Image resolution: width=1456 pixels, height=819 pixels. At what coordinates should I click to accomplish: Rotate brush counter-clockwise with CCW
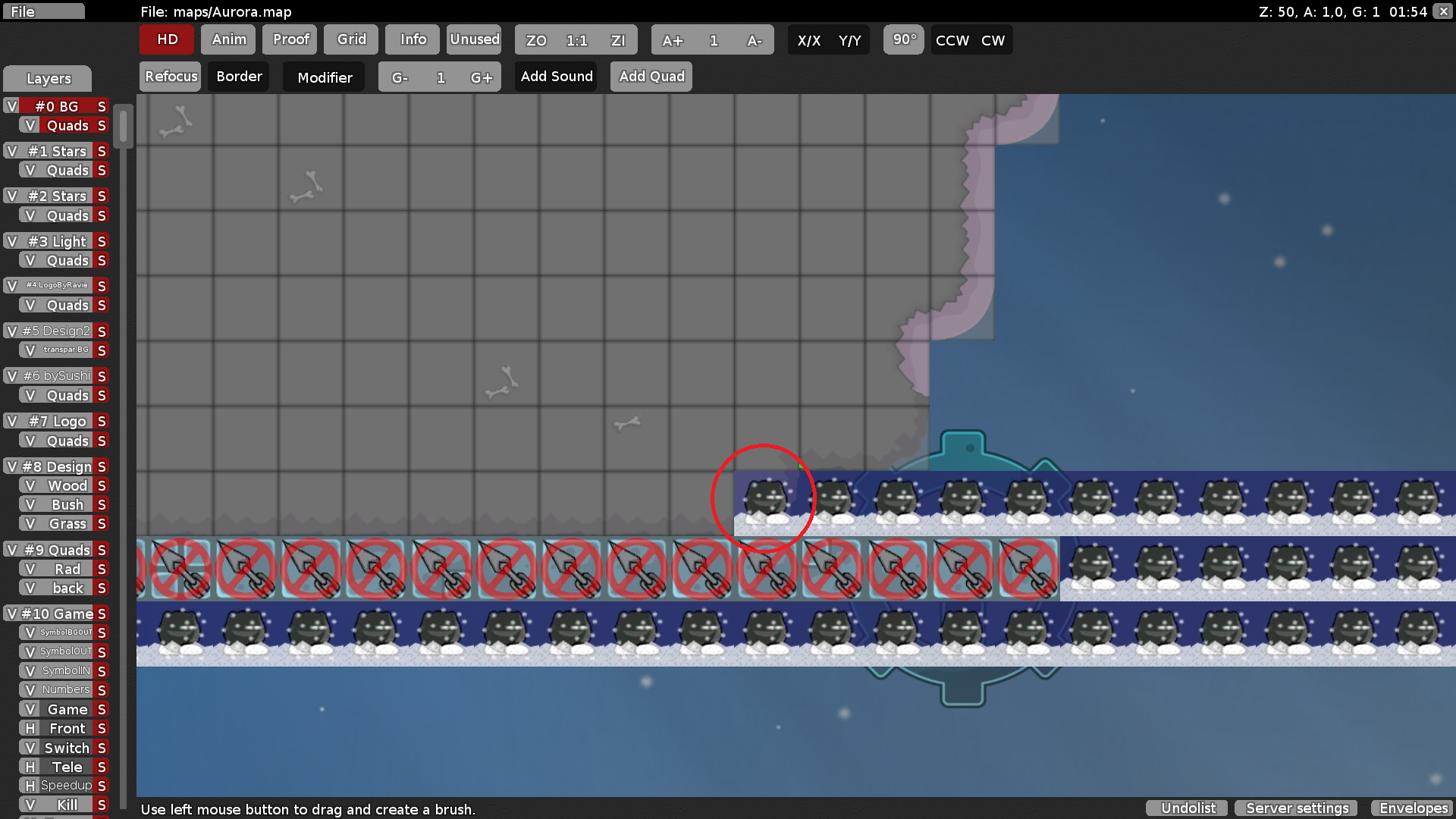pyautogui.click(x=952, y=40)
